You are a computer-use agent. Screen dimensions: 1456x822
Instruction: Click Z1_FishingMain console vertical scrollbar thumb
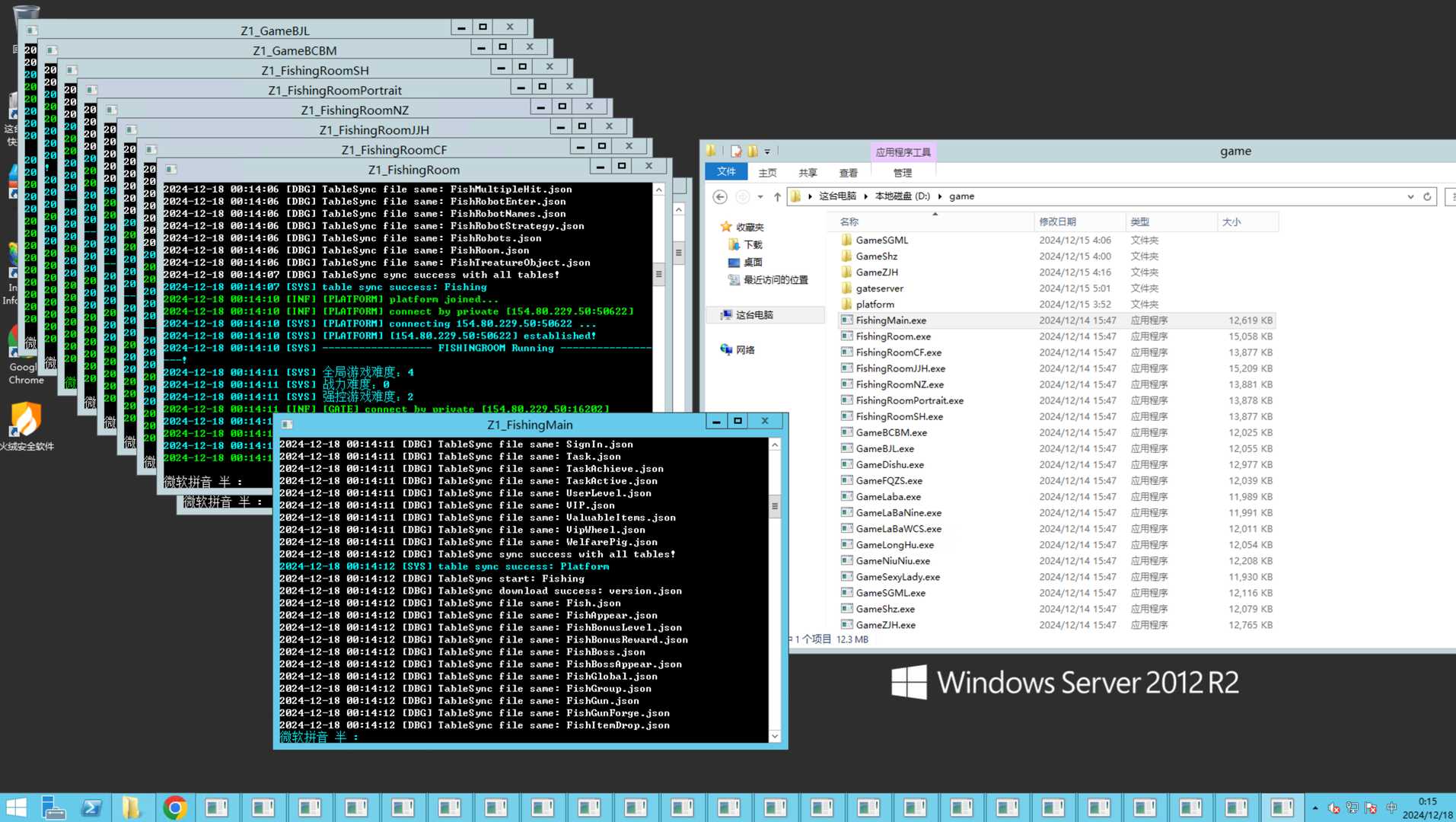[775, 506]
